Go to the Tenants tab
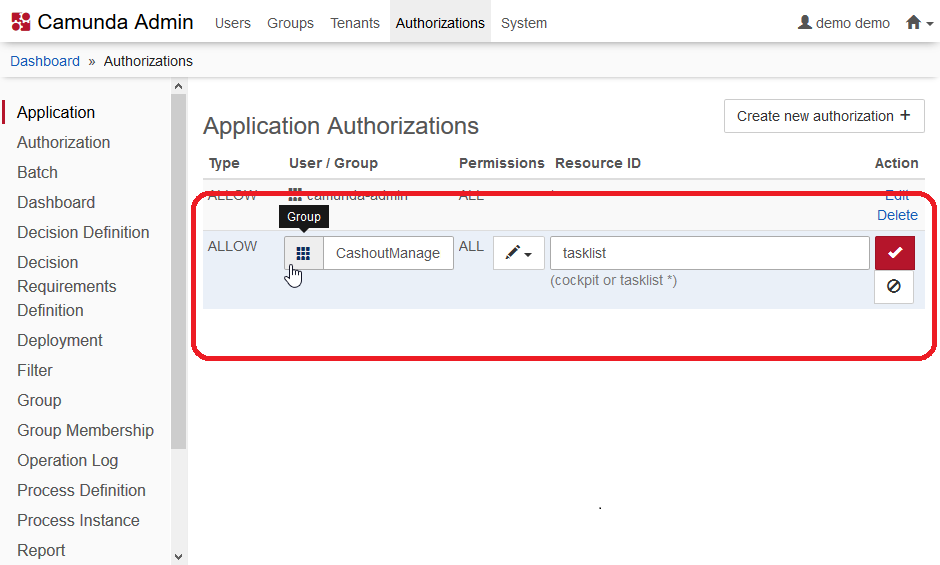940x565 pixels. (x=355, y=23)
